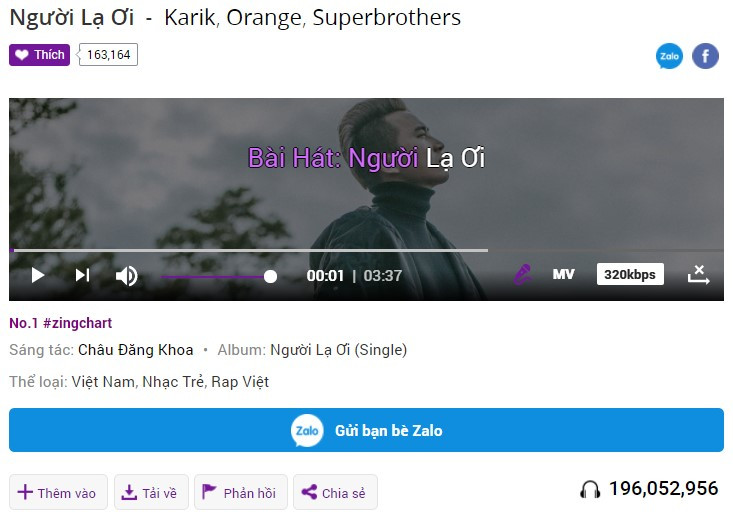This screenshot has height=519, width=733.
Task: Skip to next track icon
Action: coord(82,275)
